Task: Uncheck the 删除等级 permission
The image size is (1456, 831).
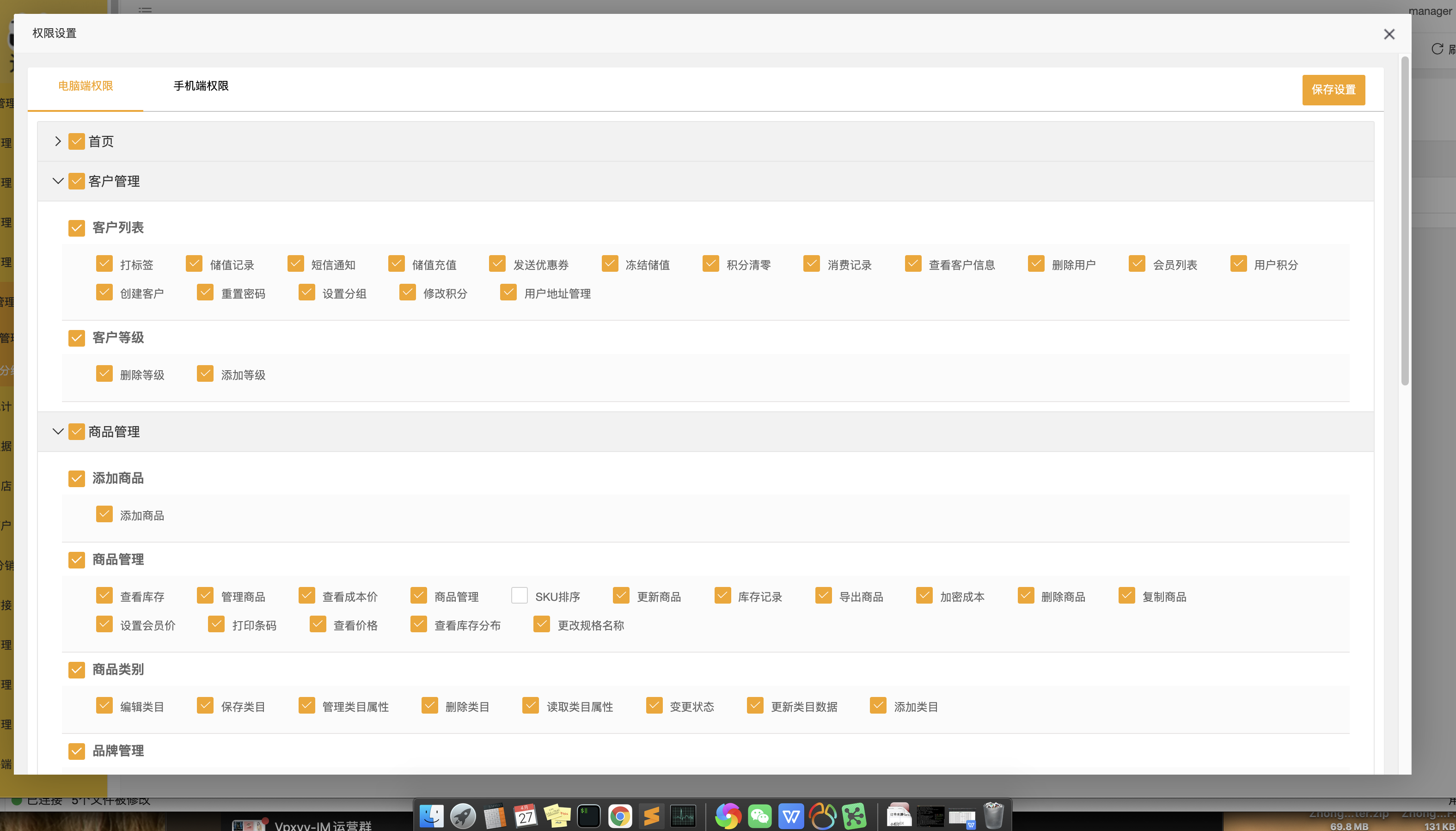Action: (104, 374)
